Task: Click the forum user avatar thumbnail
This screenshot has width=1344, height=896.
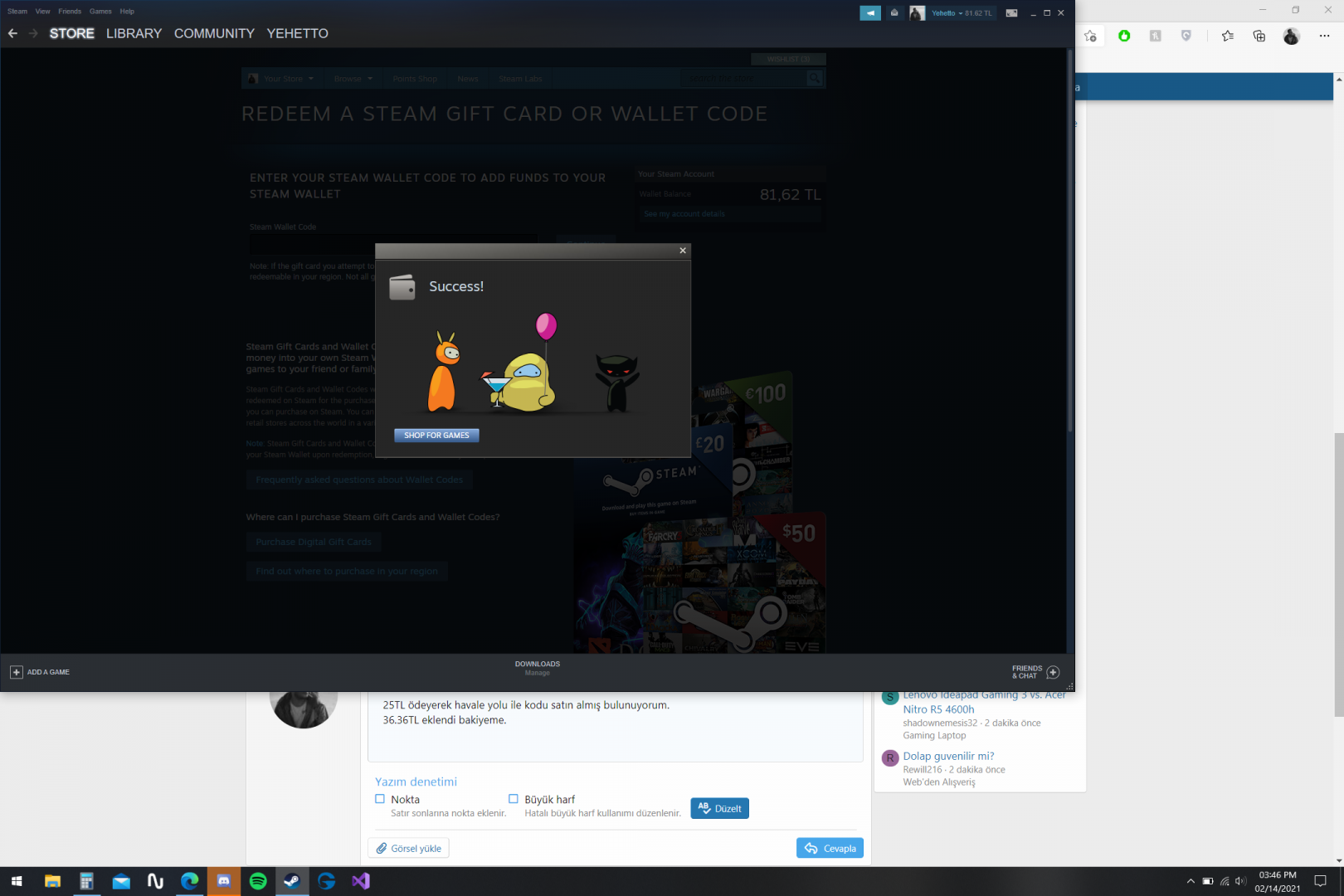Action: [304, 709]
